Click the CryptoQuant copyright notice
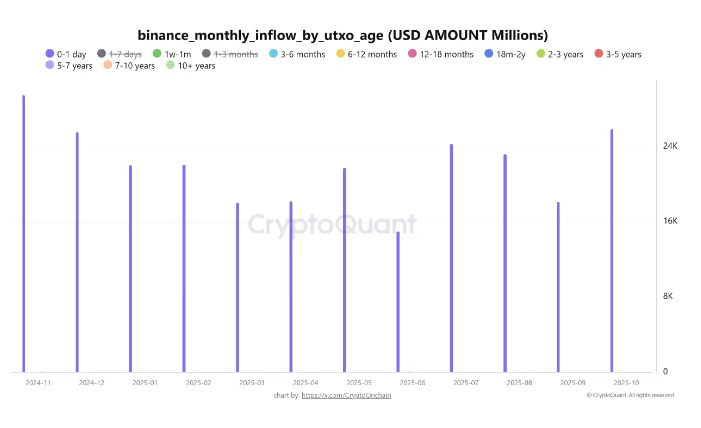The width and height of the screenshot is (701, 428). point(629,396)
